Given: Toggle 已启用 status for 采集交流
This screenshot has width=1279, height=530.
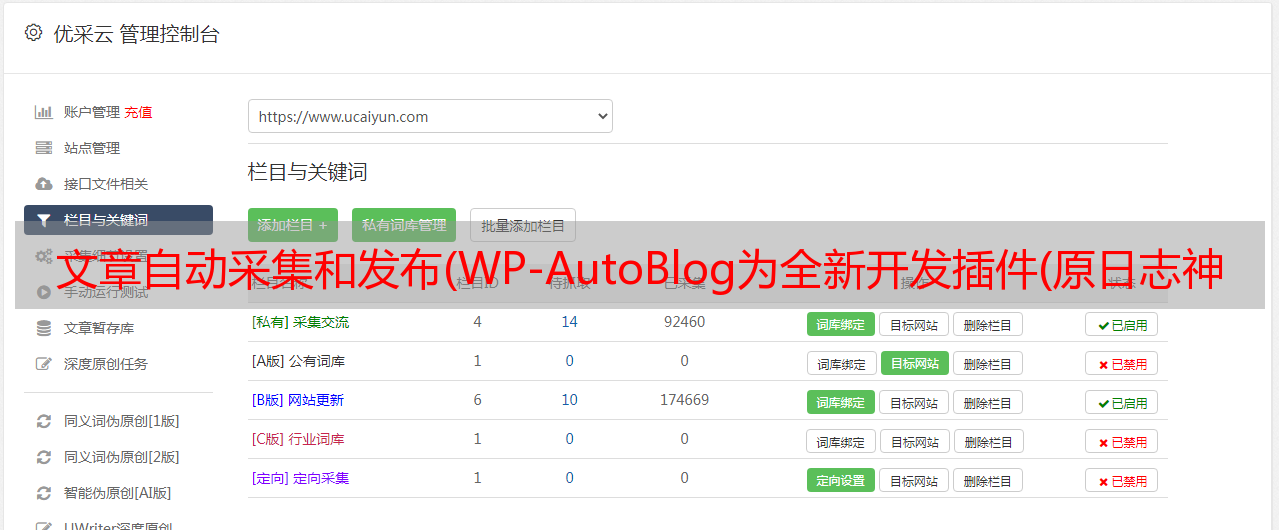Looking at the screenshot, I should click(x=1122, y=324).
